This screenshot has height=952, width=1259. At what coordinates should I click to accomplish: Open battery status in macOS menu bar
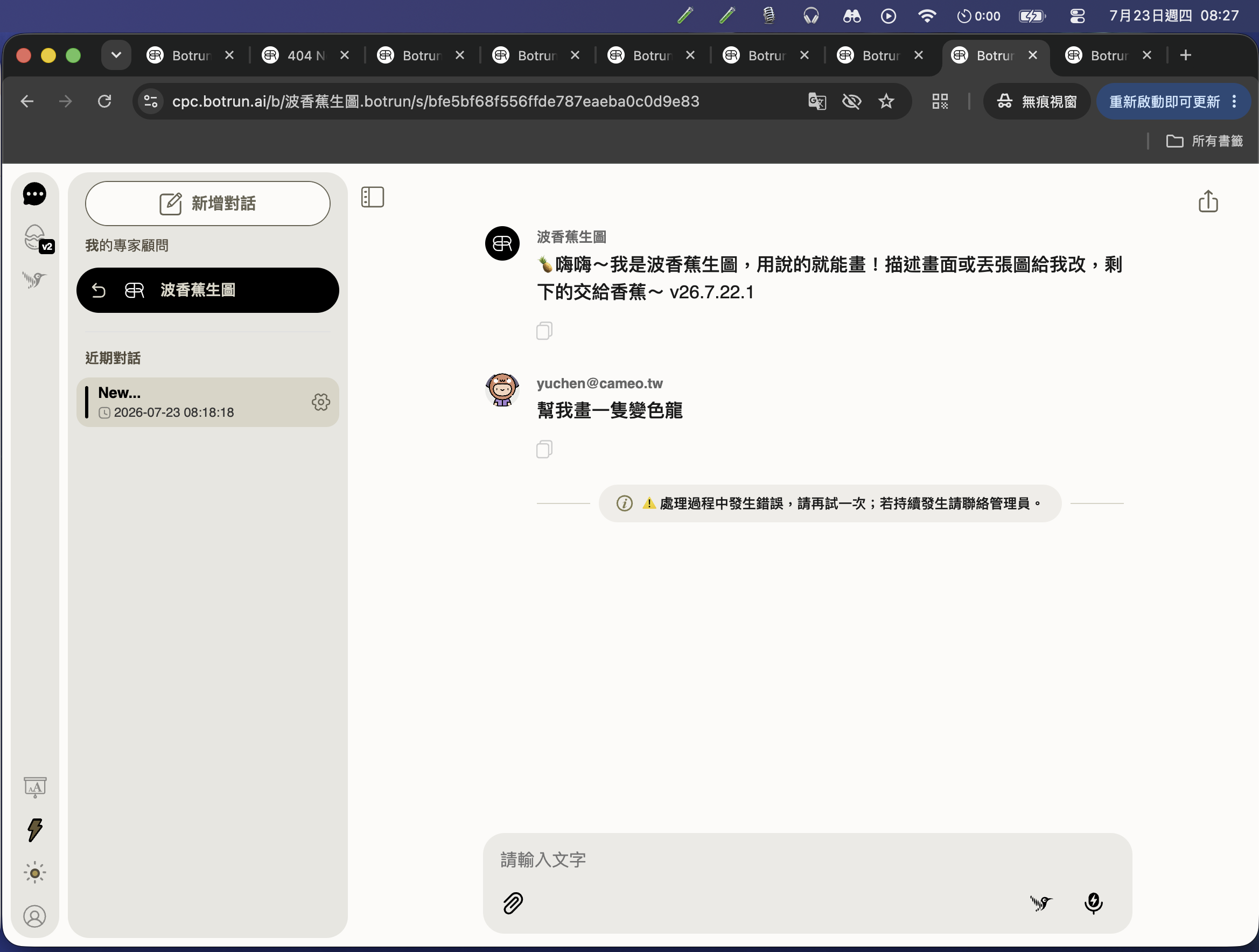click(1032, 16)
